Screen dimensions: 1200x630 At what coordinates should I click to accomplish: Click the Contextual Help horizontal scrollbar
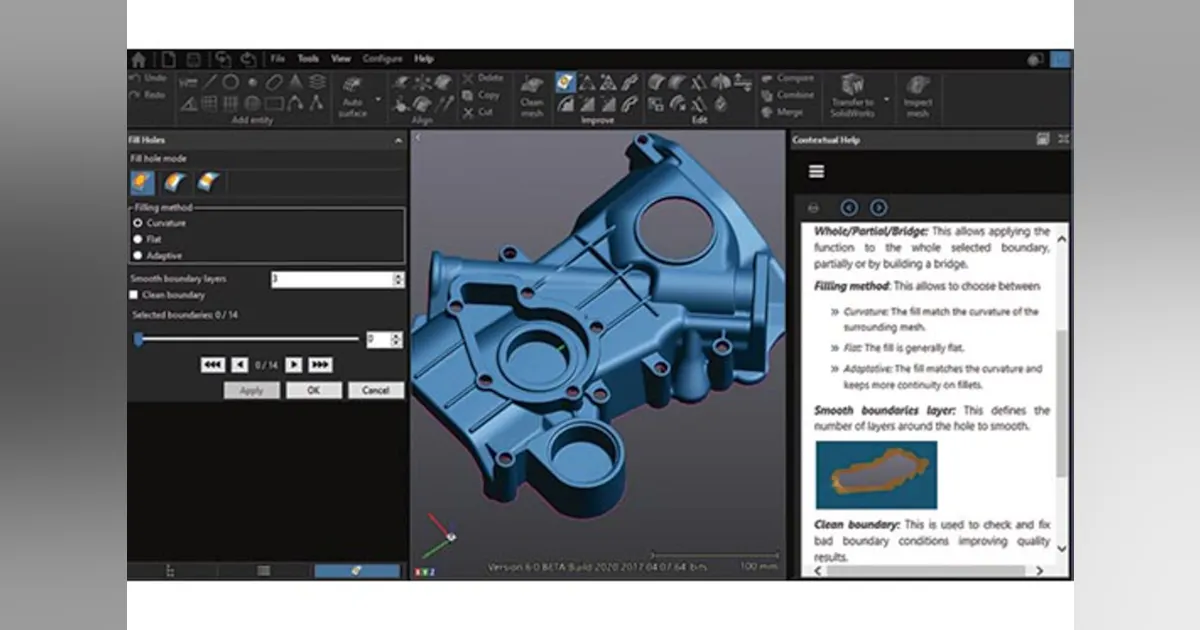[x=925, y=570]
